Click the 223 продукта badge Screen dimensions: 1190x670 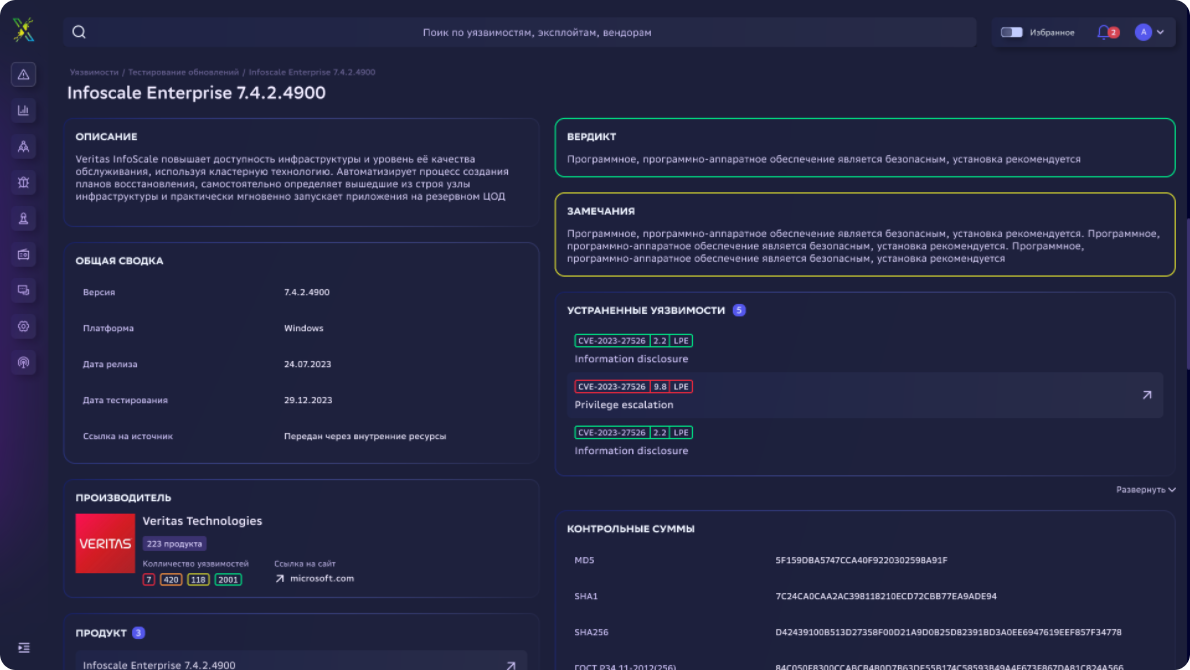[x=175, y=543]
